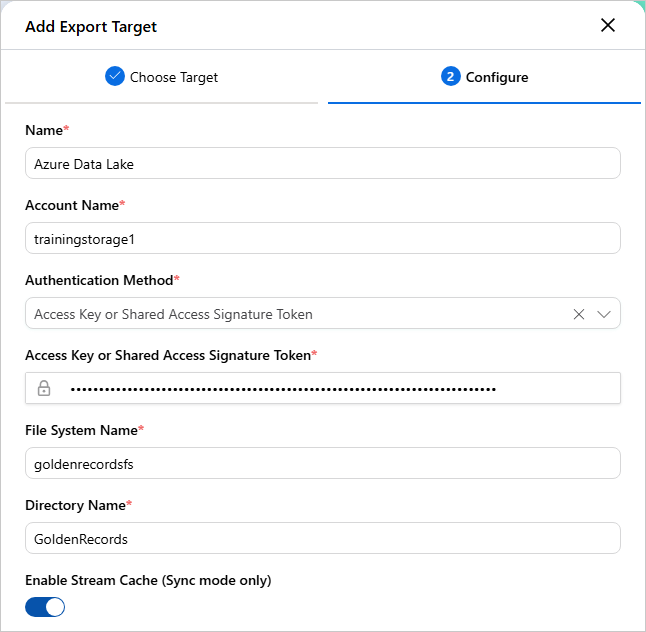Click the Account Name input field
This screenshot has height=632, width=646.
click(x=323, y=239)
